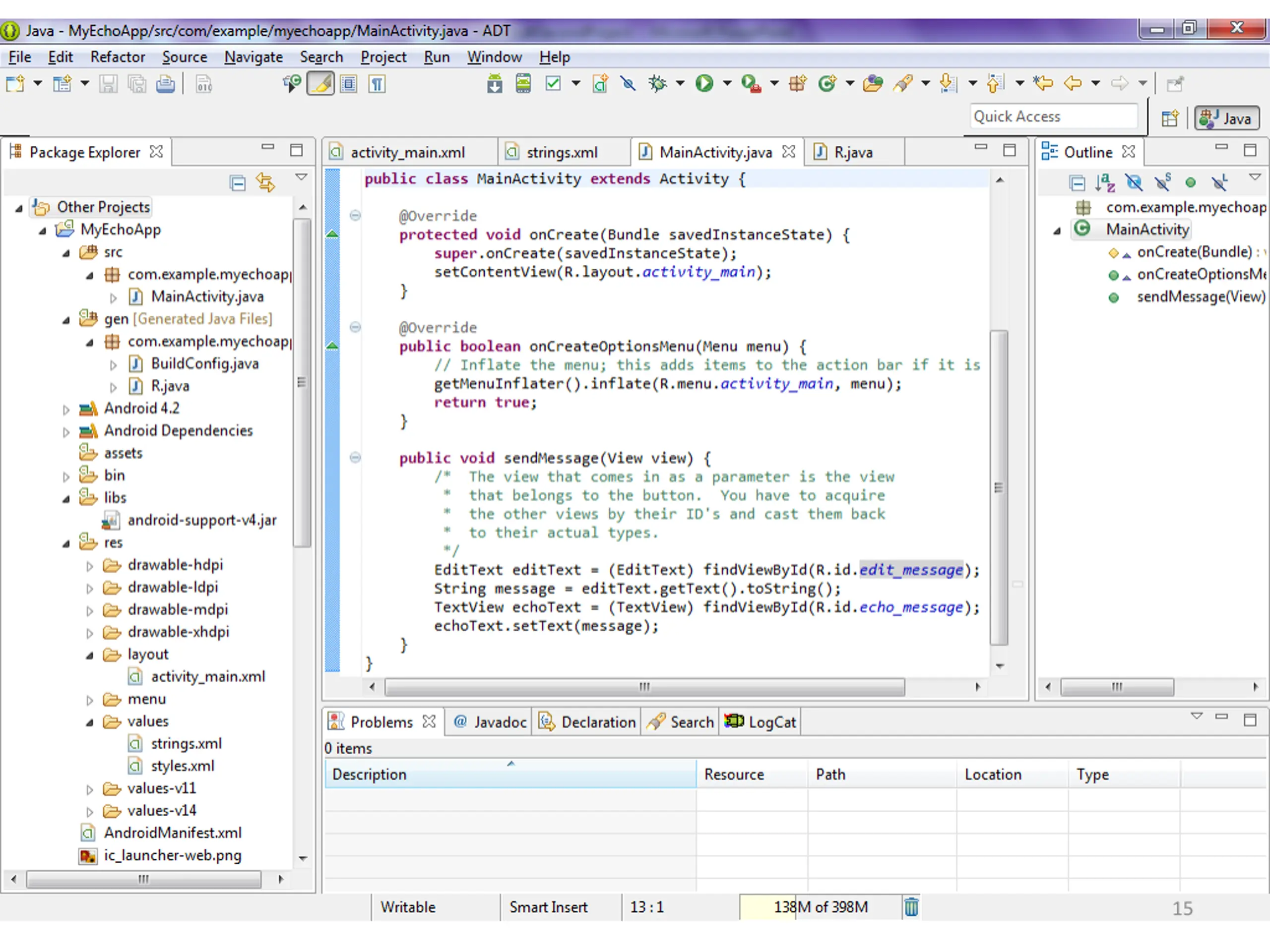The width and height of the screenshot is (1270, 952).
Task: Sort Outline alphabetically
Action: click(1105, 183)
